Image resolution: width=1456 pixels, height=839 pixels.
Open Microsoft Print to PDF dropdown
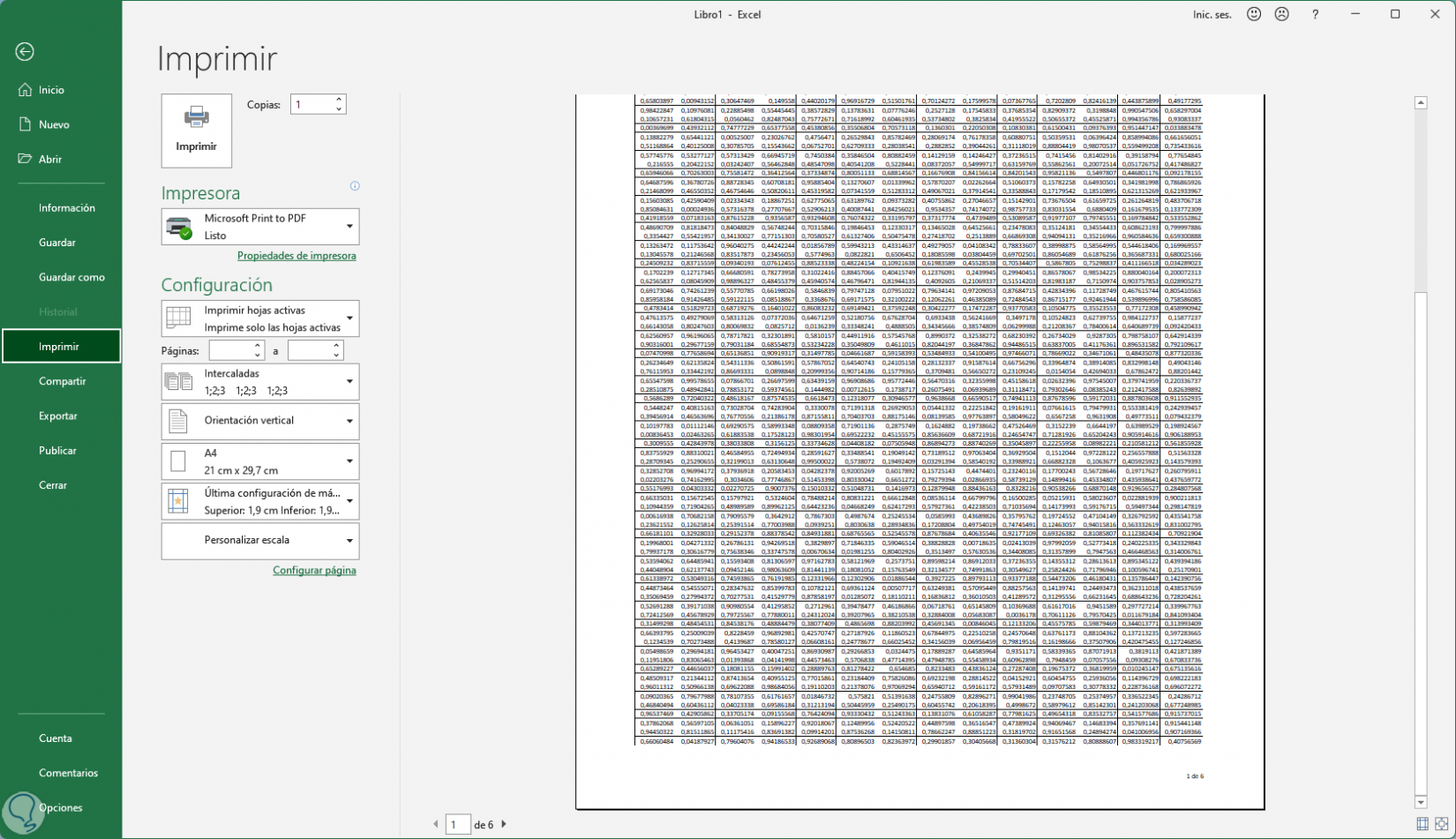260,227
